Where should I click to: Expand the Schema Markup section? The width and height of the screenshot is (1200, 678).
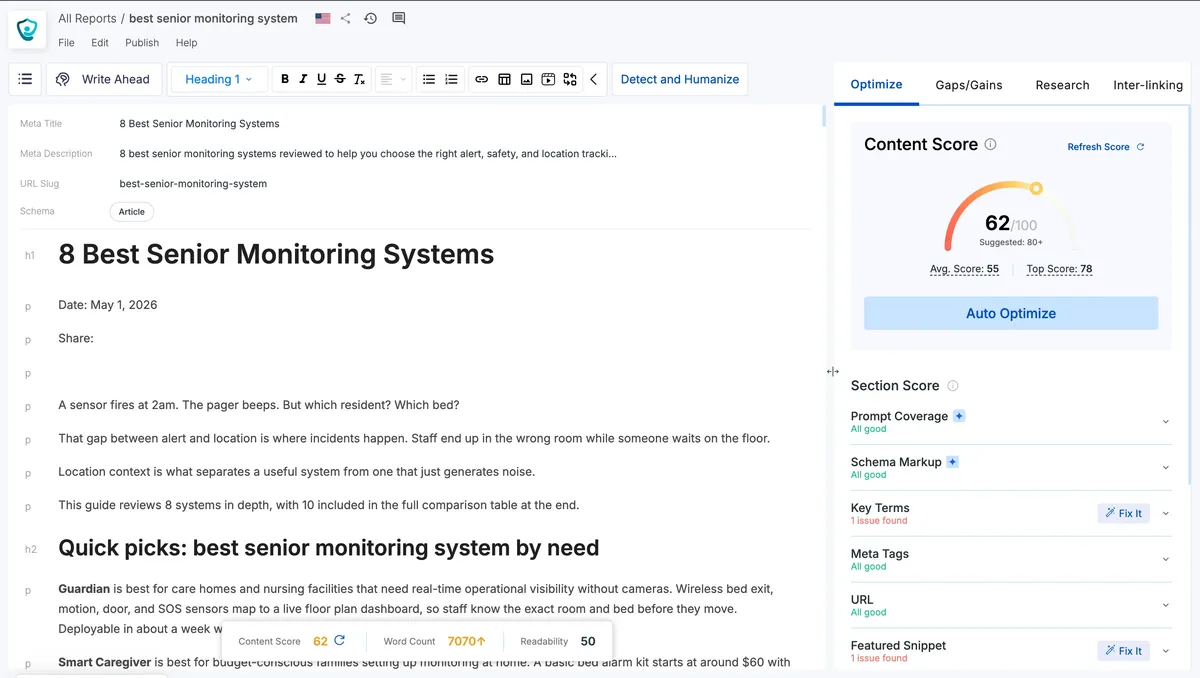[x=1165, y=468]
